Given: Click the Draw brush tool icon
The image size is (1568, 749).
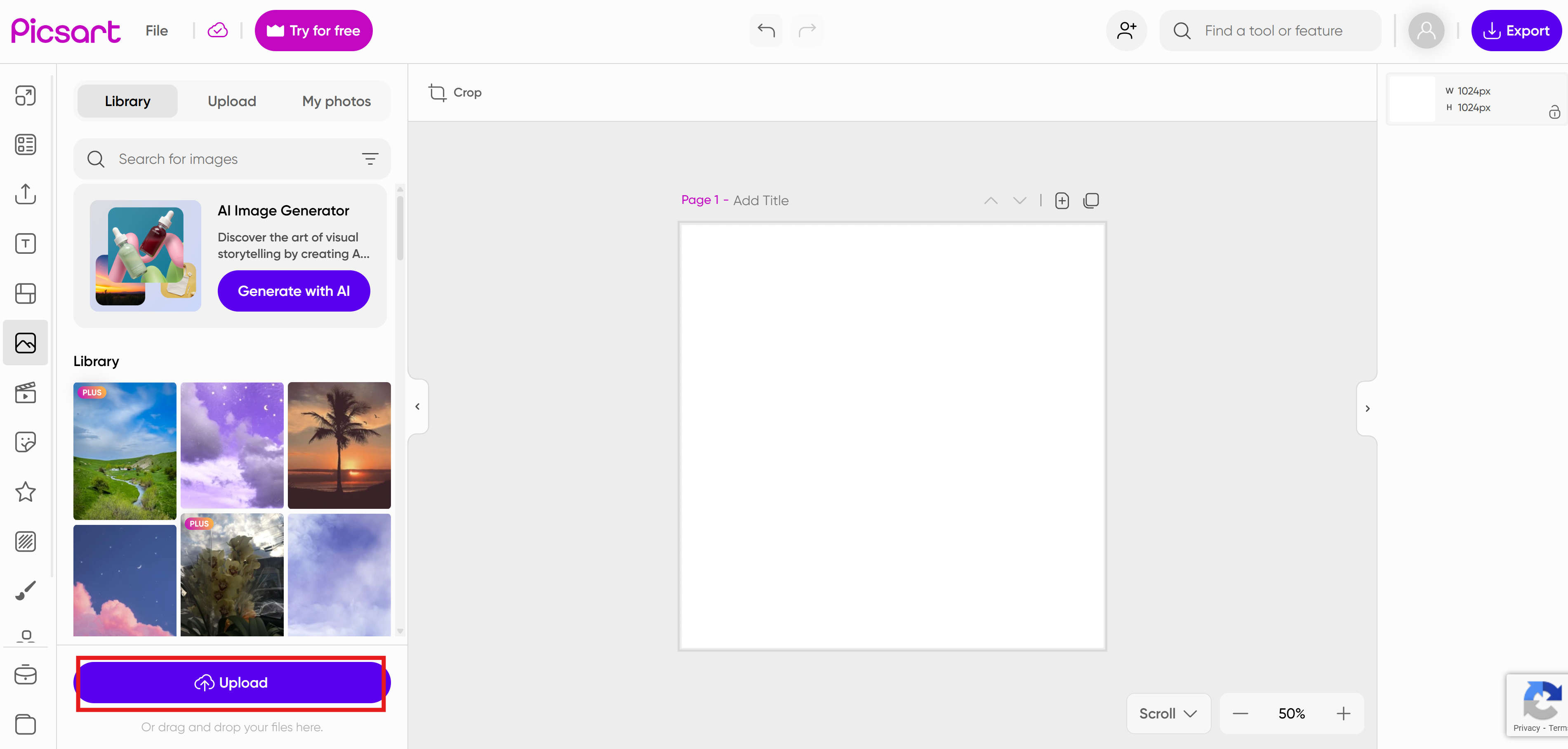Looking at the screenshot, I should point(25,590).
